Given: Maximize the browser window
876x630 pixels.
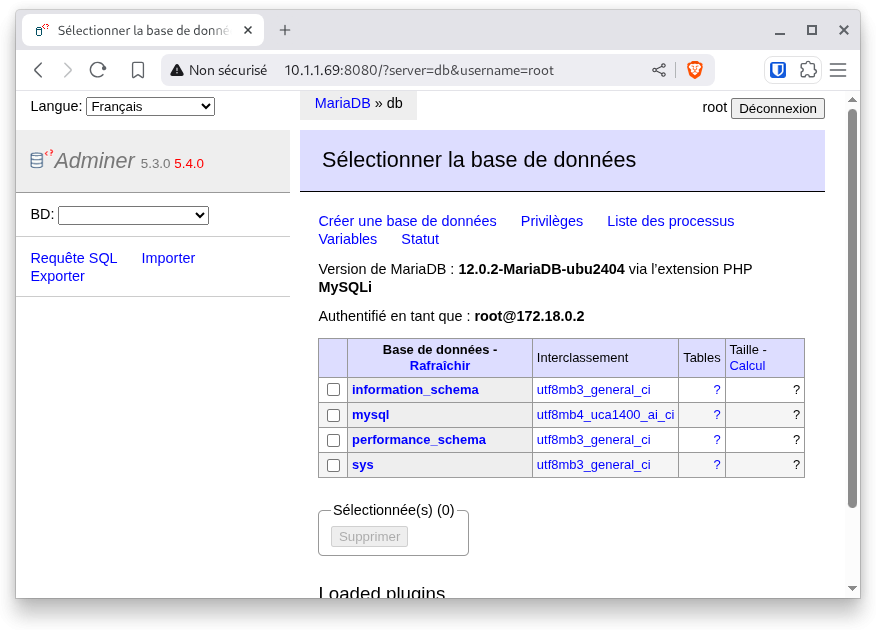Looking at the screenshot, I should coord(812,30).
